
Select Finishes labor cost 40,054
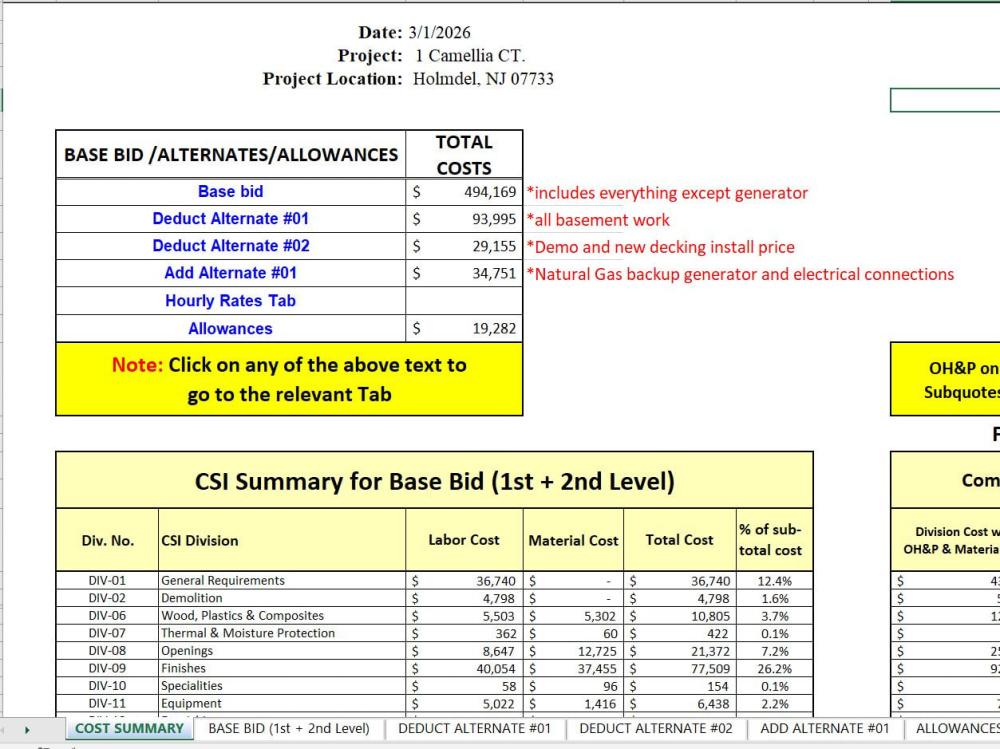pos(464,669)
